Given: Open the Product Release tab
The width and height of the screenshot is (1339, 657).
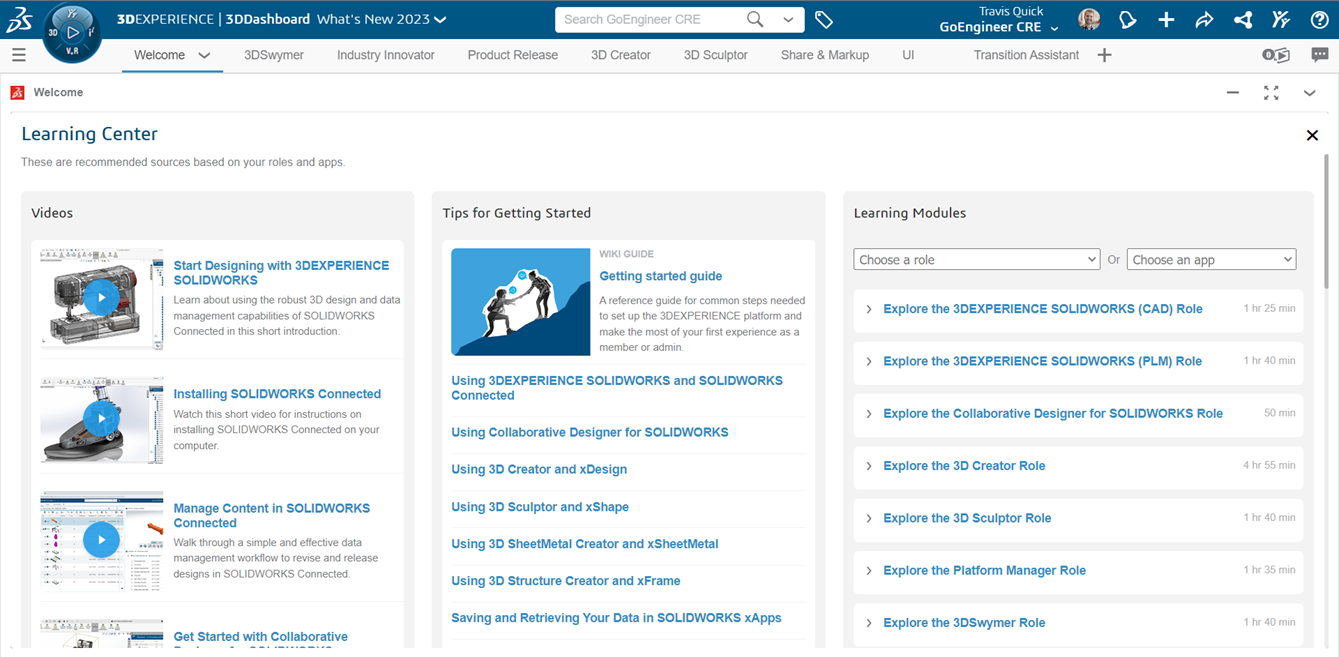Looking at the screenshot, I should pos(512,55).
